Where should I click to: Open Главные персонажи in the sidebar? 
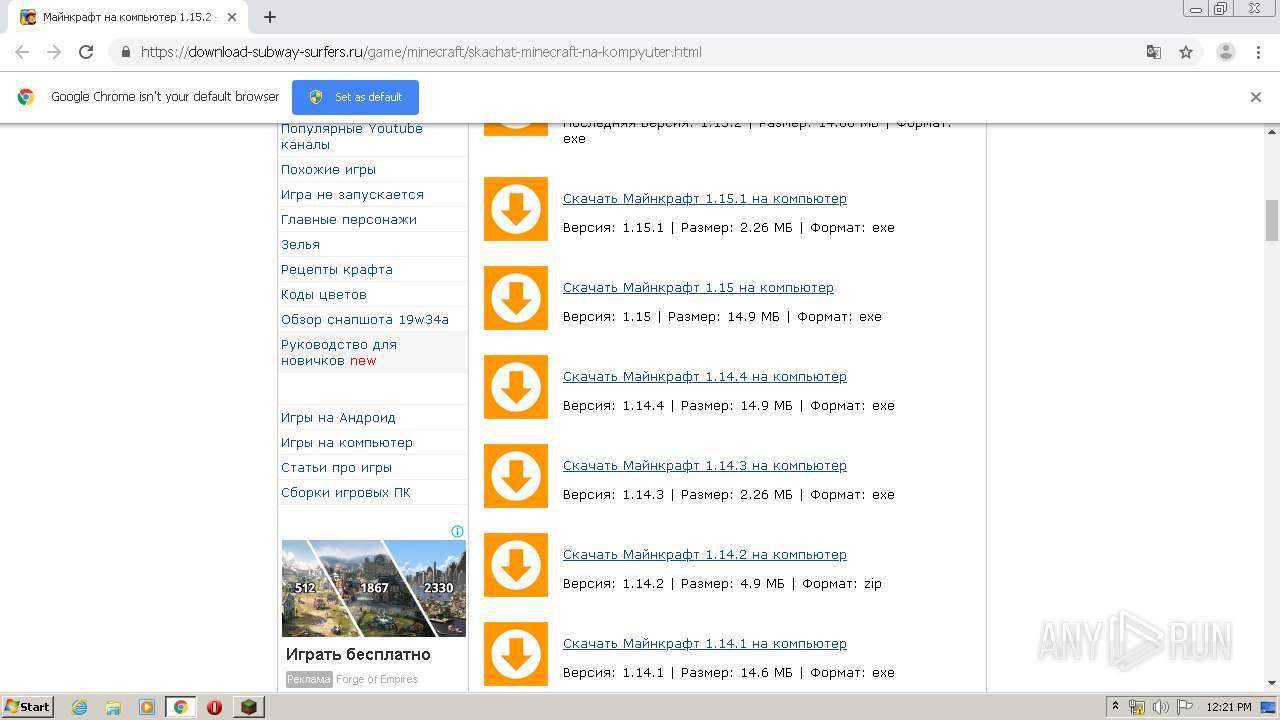click(x=349, y=220)
